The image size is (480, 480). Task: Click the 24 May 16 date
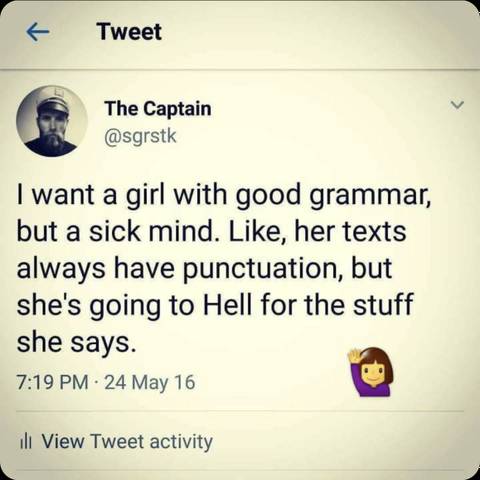click(x=150, y=383)
